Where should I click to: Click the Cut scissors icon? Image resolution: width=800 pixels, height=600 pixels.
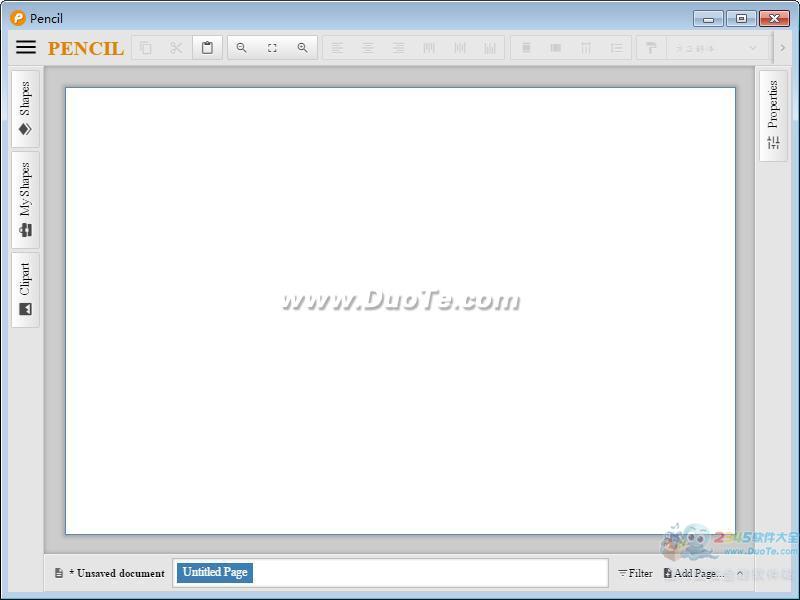[177, 48]
